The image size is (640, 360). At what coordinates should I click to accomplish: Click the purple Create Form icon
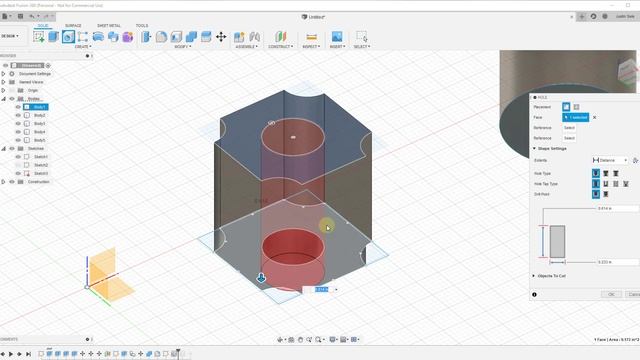(x=128, y=37)
